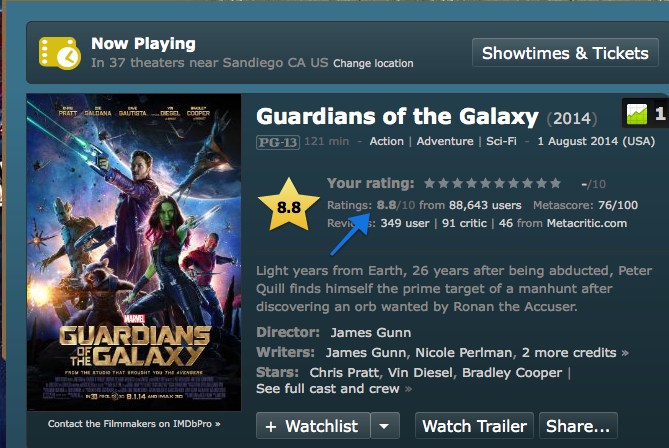
Task: View the 349 user reviews
Action: (x=403, y=223)
